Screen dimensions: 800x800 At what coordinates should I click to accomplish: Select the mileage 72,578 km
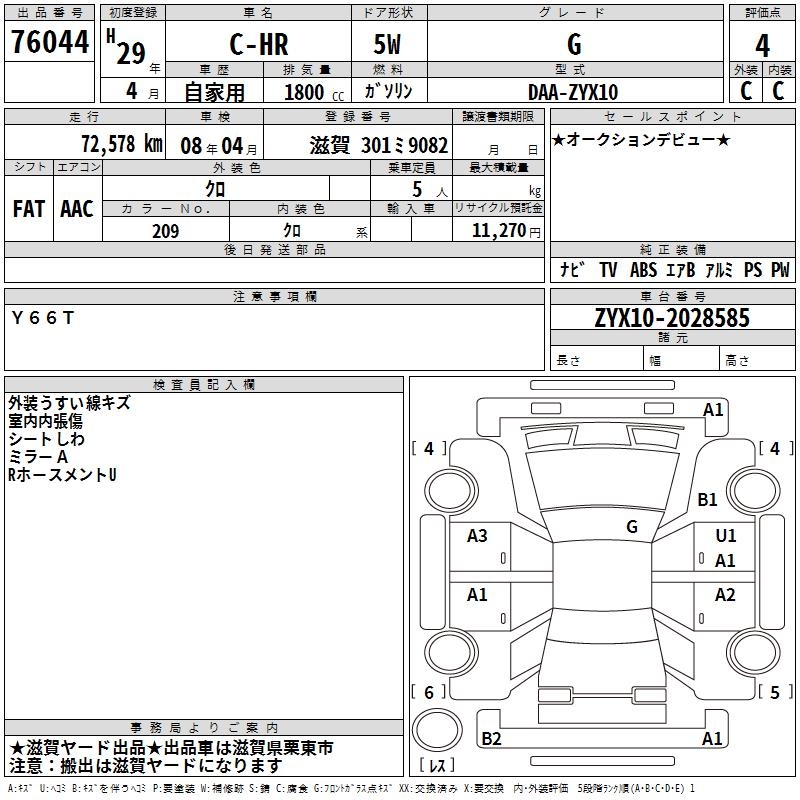coord(122,144)
